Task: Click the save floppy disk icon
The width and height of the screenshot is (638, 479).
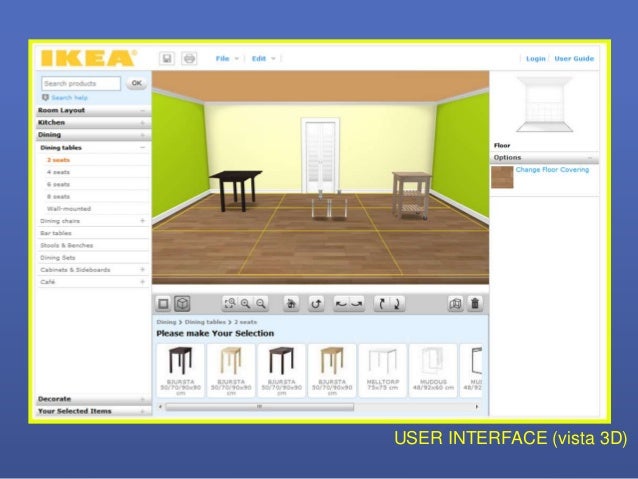Action: point(167,59)
